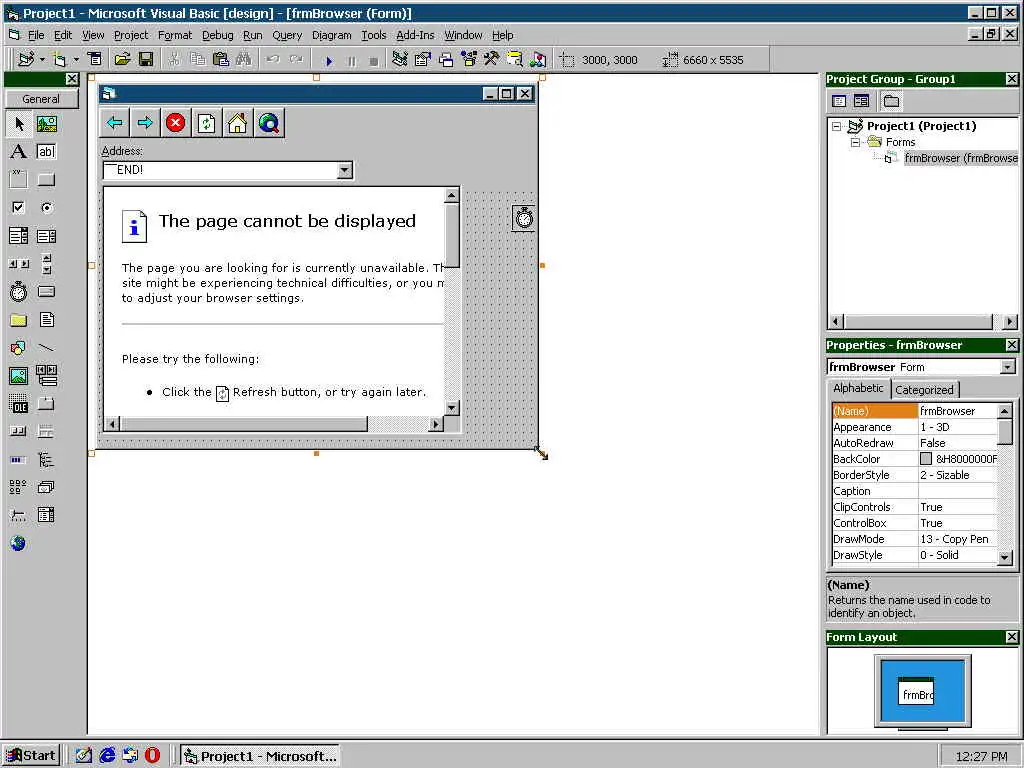This screenshot has height=768, width=1024.
Task: Open the File menu
Action: [36, 35]
